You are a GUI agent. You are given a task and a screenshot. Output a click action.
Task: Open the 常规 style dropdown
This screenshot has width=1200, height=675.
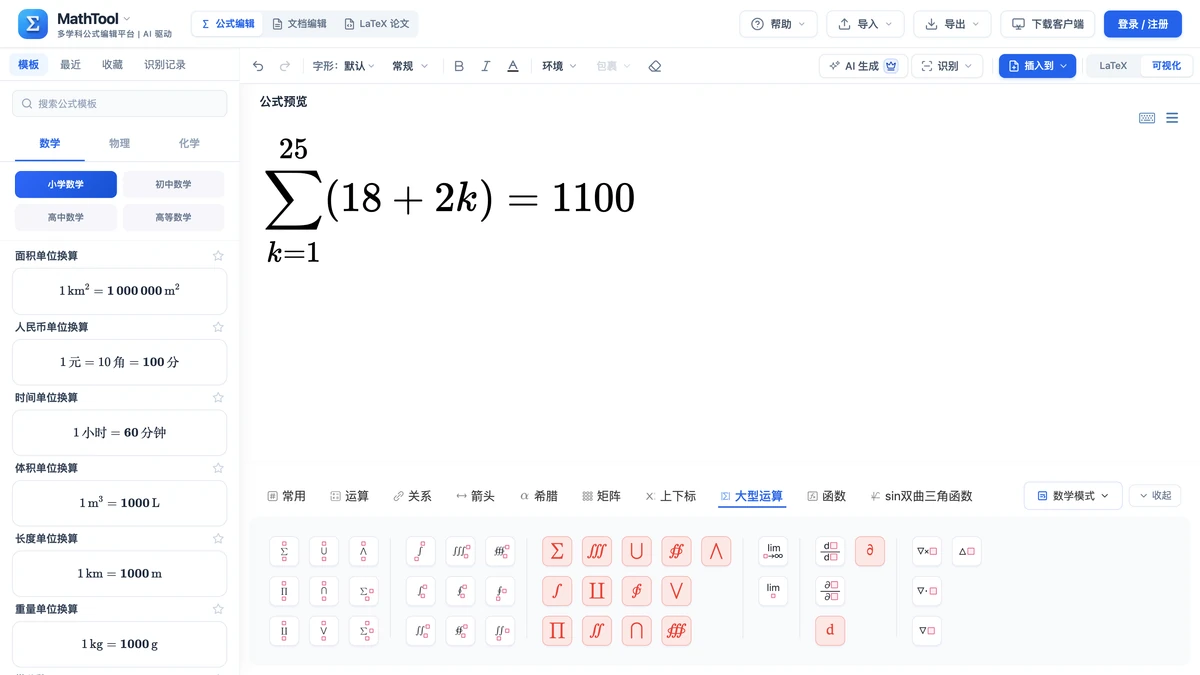click(410, 66)
